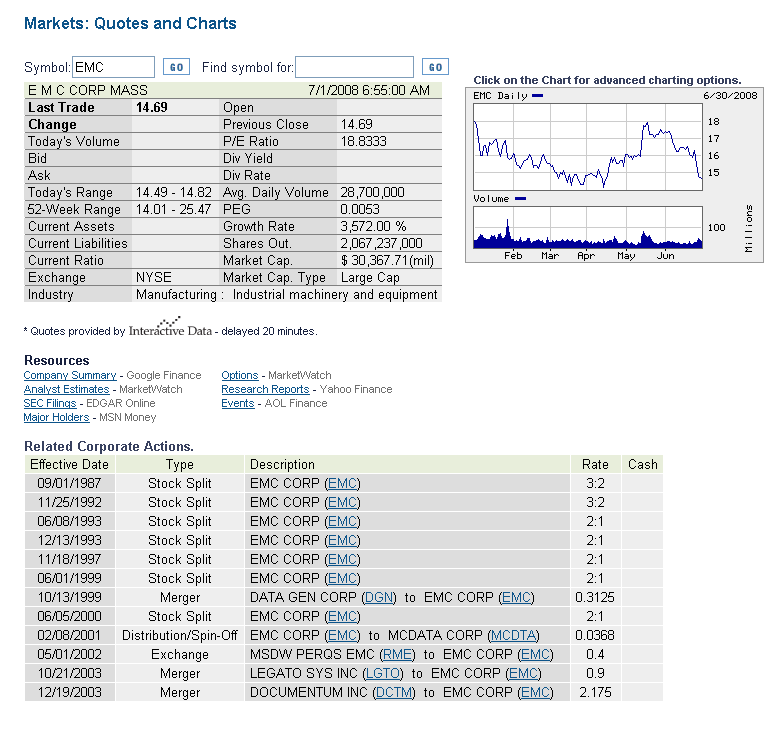The height and width of the screenshot is (733, 775).
Task: Click the Last Trade value 14.69
Action: (152, 107)
